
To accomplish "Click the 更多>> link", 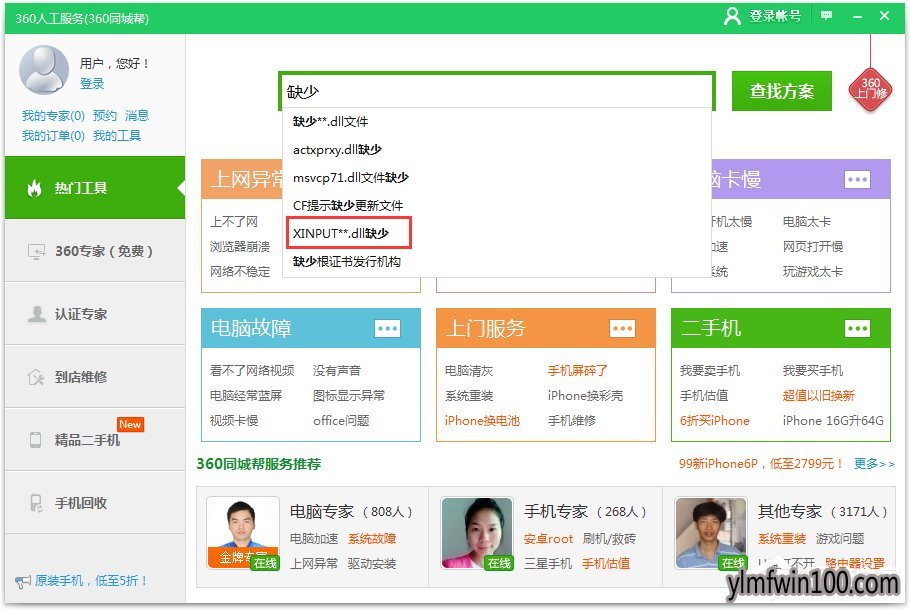I will coord(874,464).
